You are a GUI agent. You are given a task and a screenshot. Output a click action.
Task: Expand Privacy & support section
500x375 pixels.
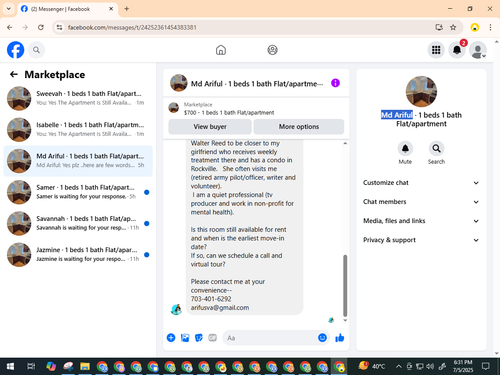[x=421, y=240]
